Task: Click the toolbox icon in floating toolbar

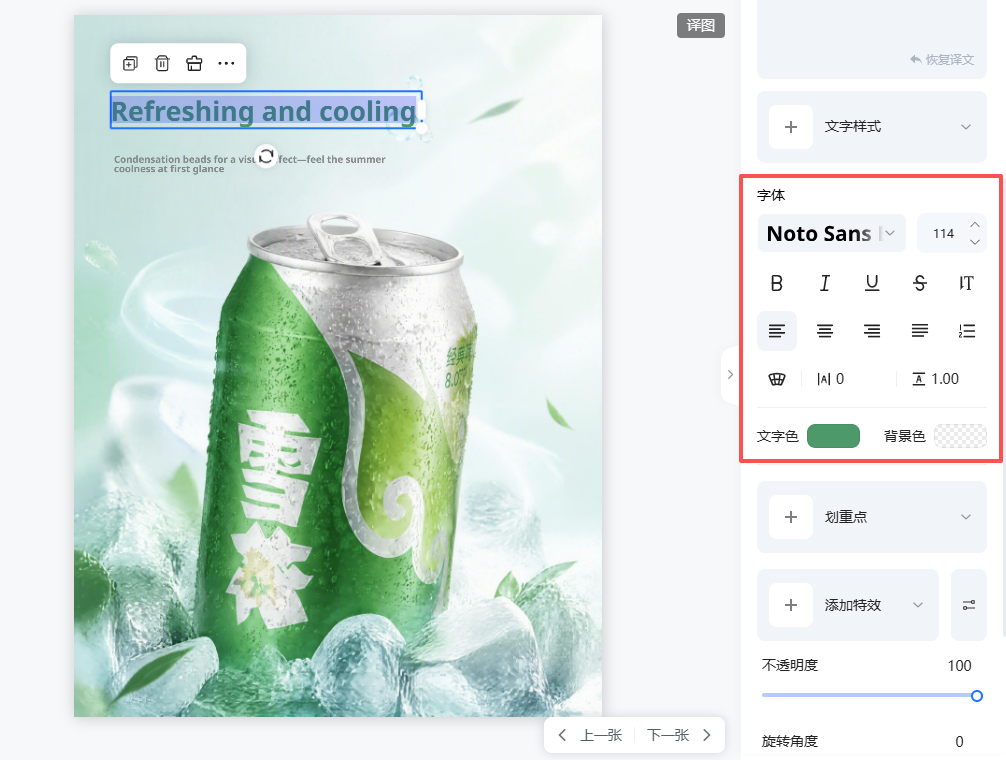Action: [194, 63]
